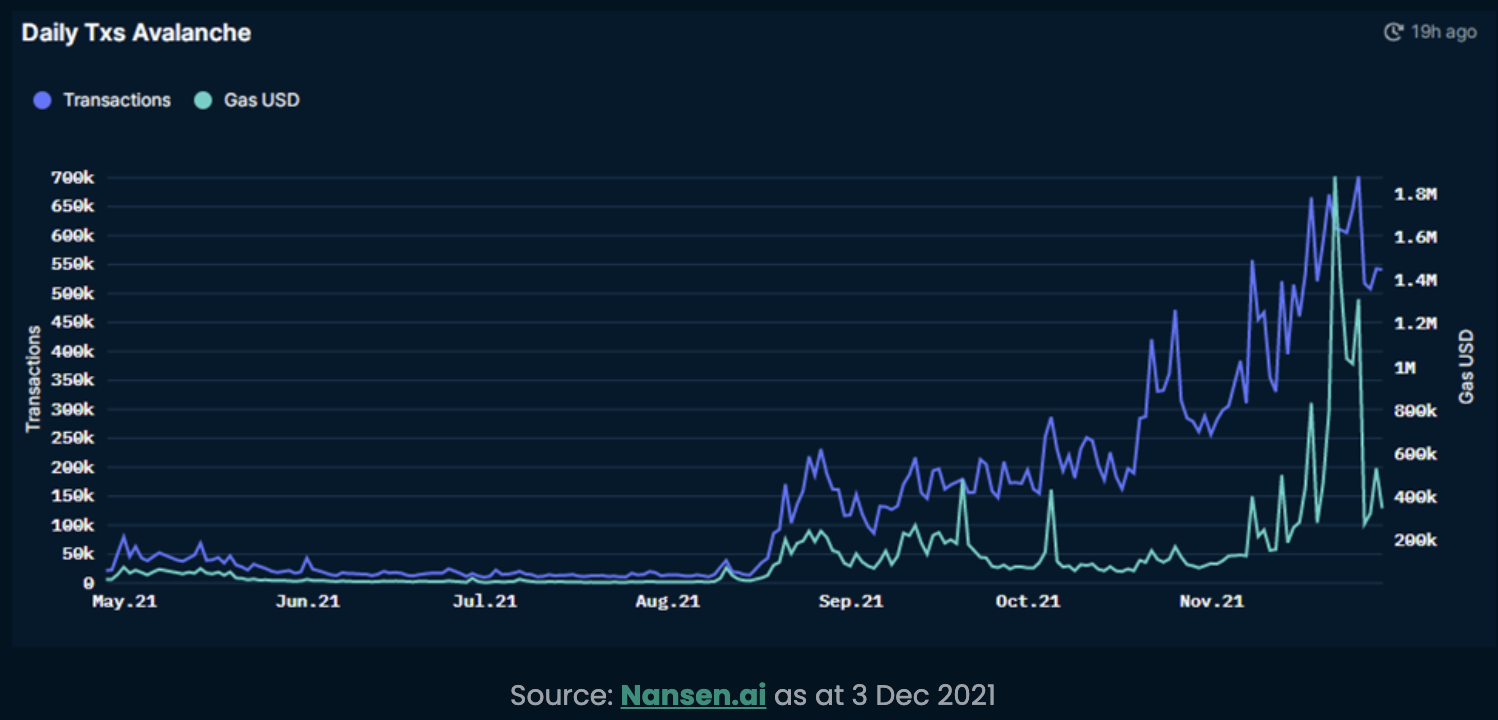Toggle the Transactions legend purple dot
This screenshot has height=720, width=1498.
click(x=42, y=100)
